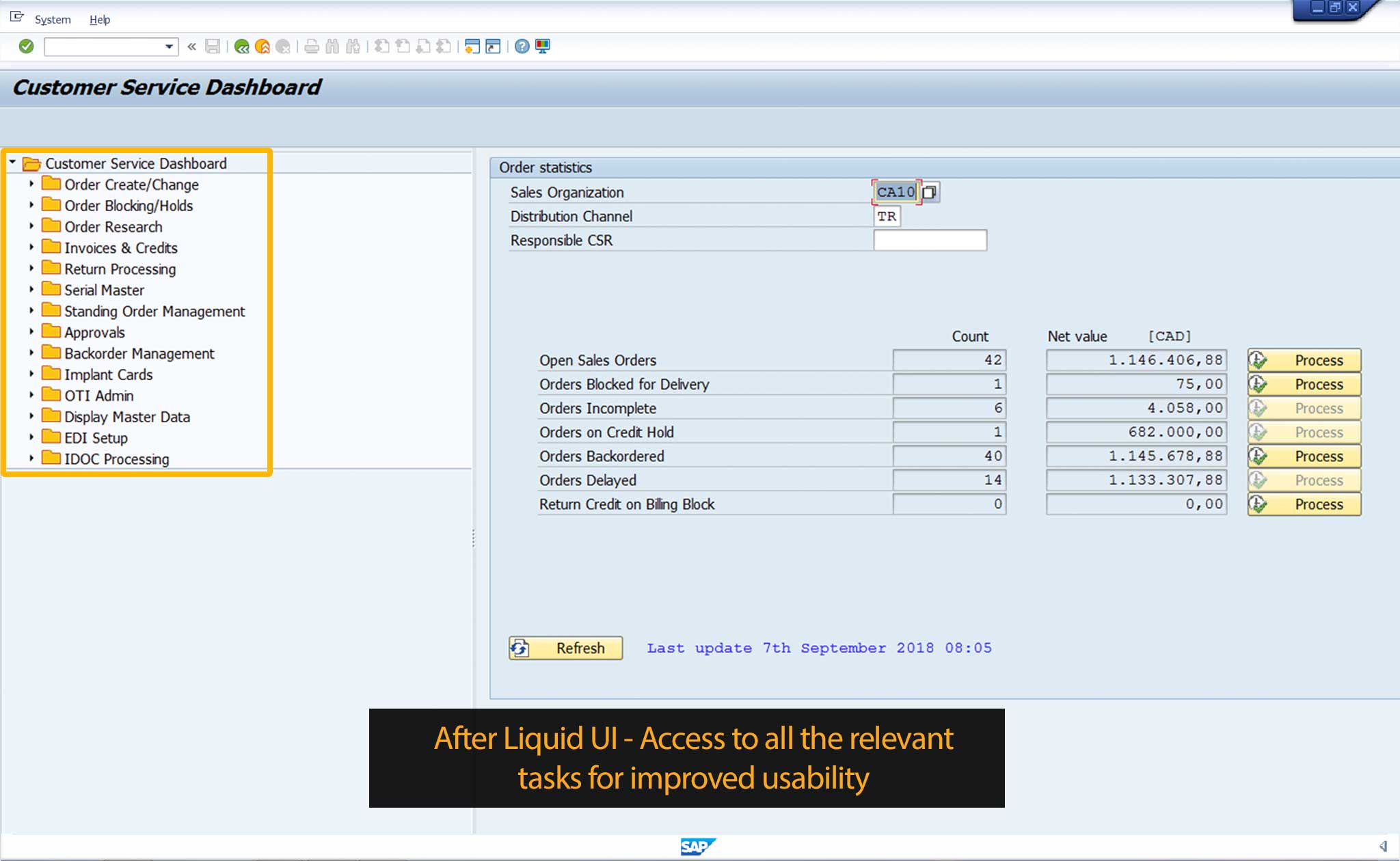Open the blue Help question icon
This screenshot has height=861, width=1400.
pyautogui.click(x=522, y=46)
